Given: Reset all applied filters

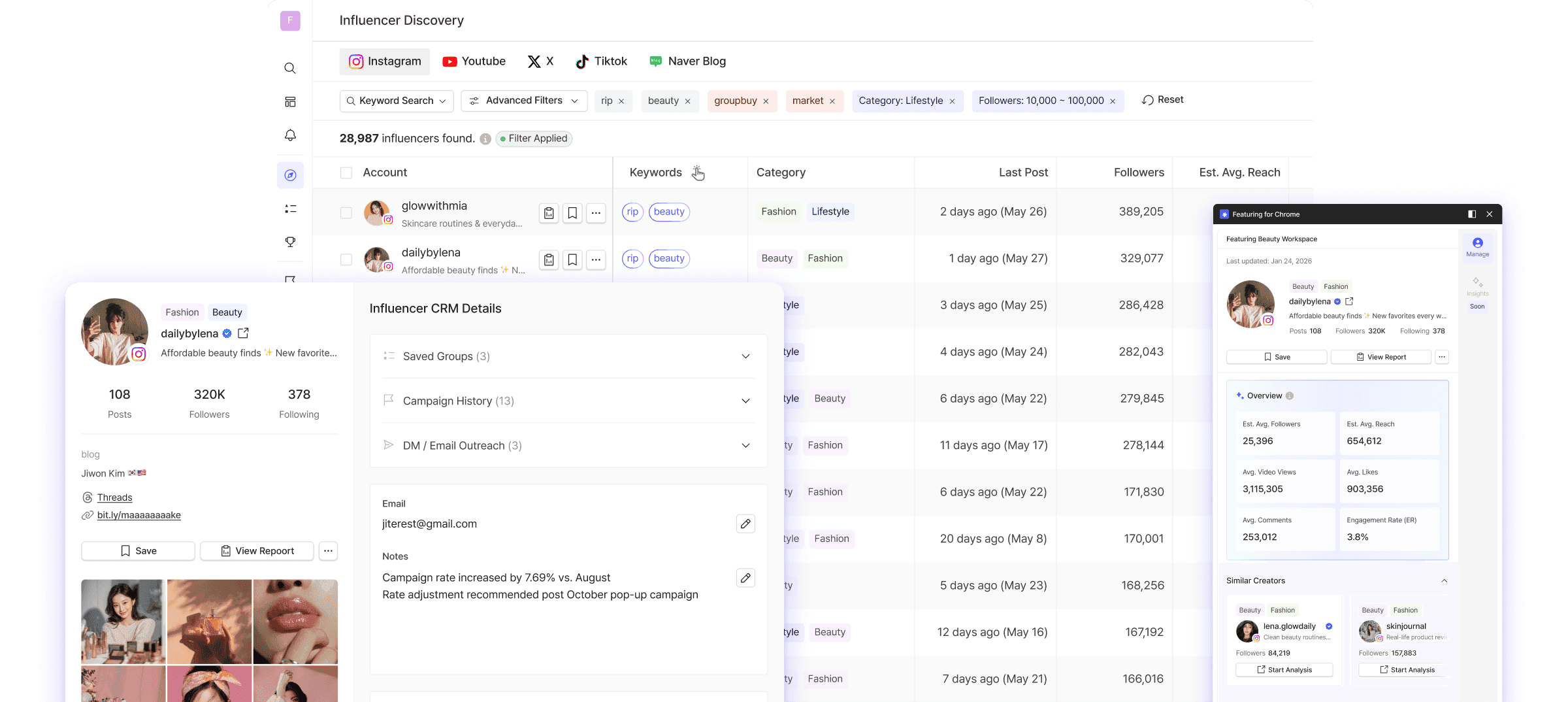Looking at the screenshot, I should [1162, 100].
